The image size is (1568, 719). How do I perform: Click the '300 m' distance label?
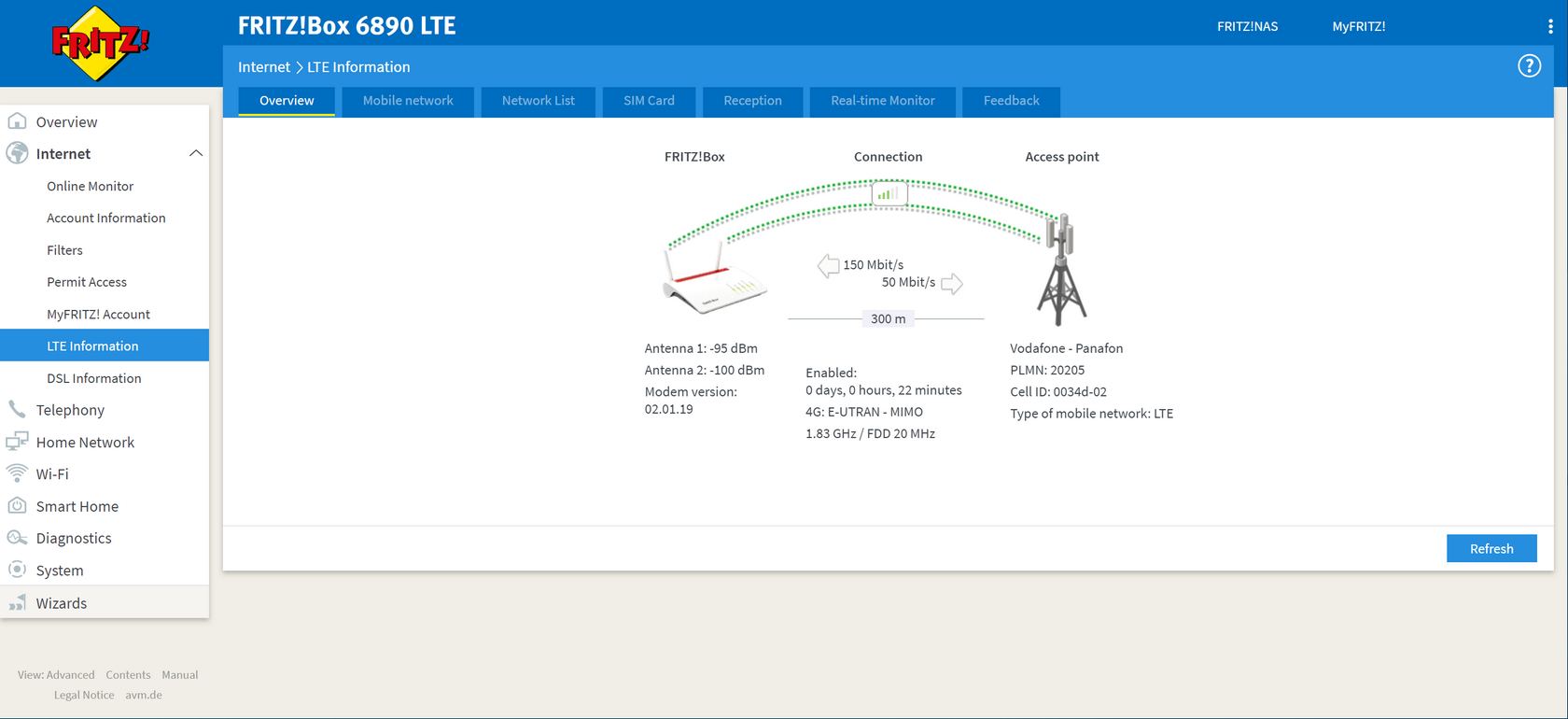(889, 319)
